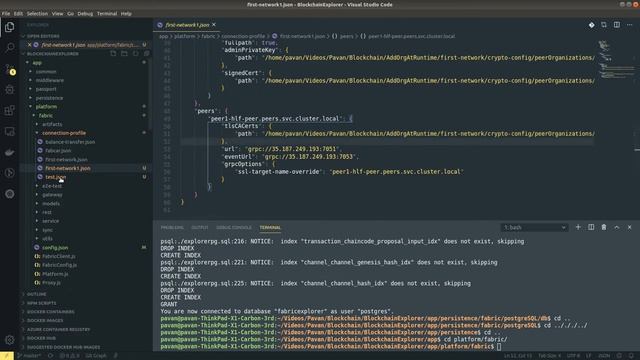Click Synchronize Changes in status bar
Viewport: 640px width, 360px height.
point(51,356)
